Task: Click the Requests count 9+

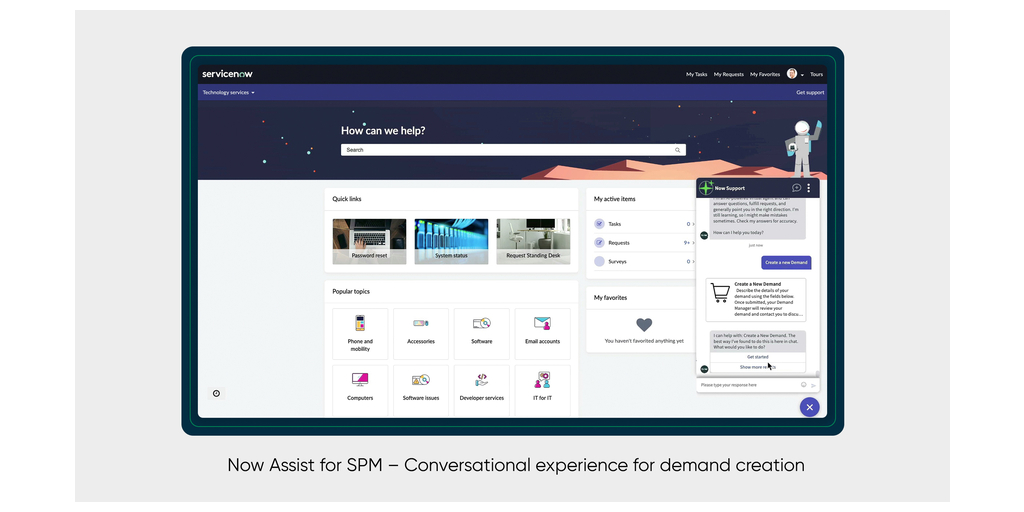Action: click(687, 243)
